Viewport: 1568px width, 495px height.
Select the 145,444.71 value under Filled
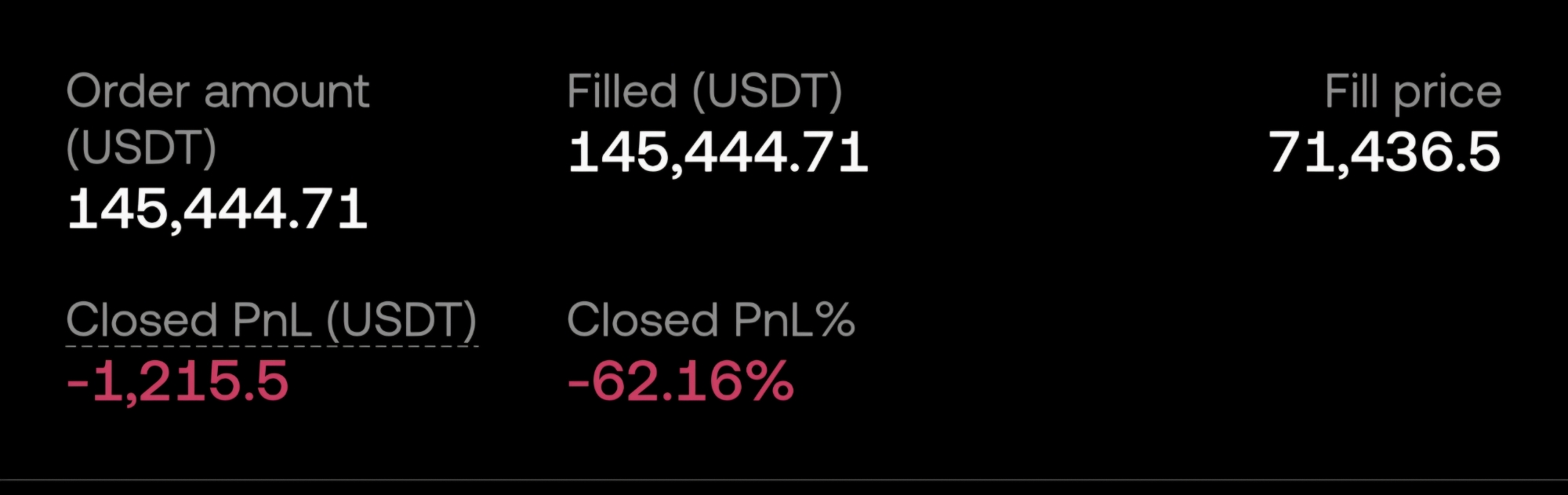tap(718, 151)
